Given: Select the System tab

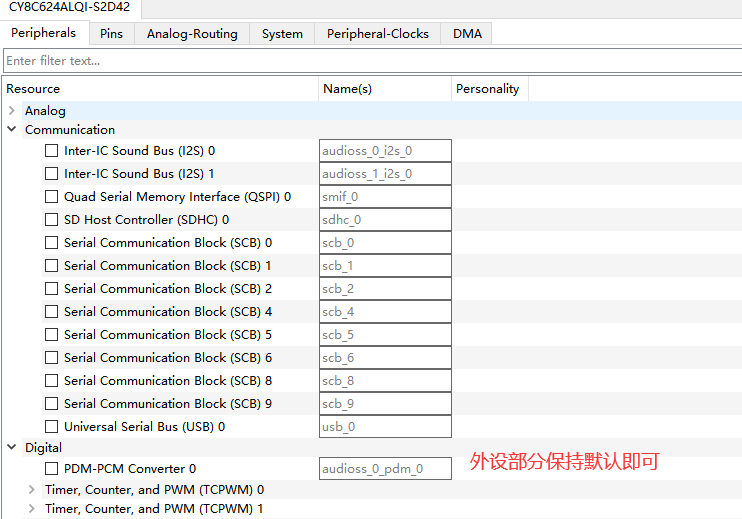Looking at the screenshot, I should pos(282,34).
